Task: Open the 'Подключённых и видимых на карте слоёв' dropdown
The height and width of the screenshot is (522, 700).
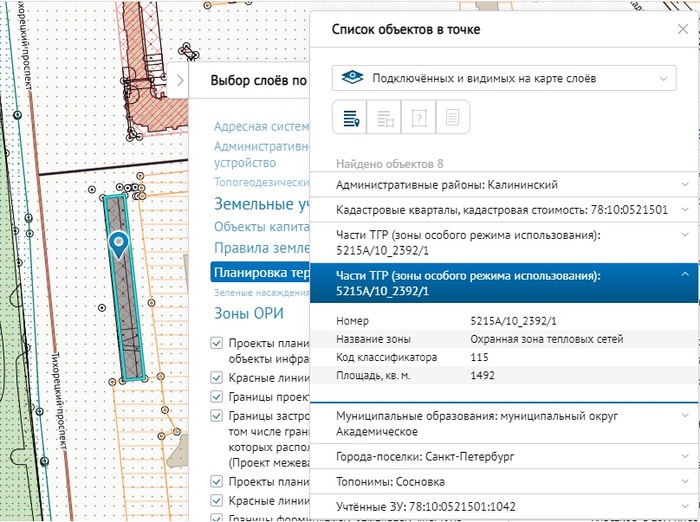Action: (504, 77)
